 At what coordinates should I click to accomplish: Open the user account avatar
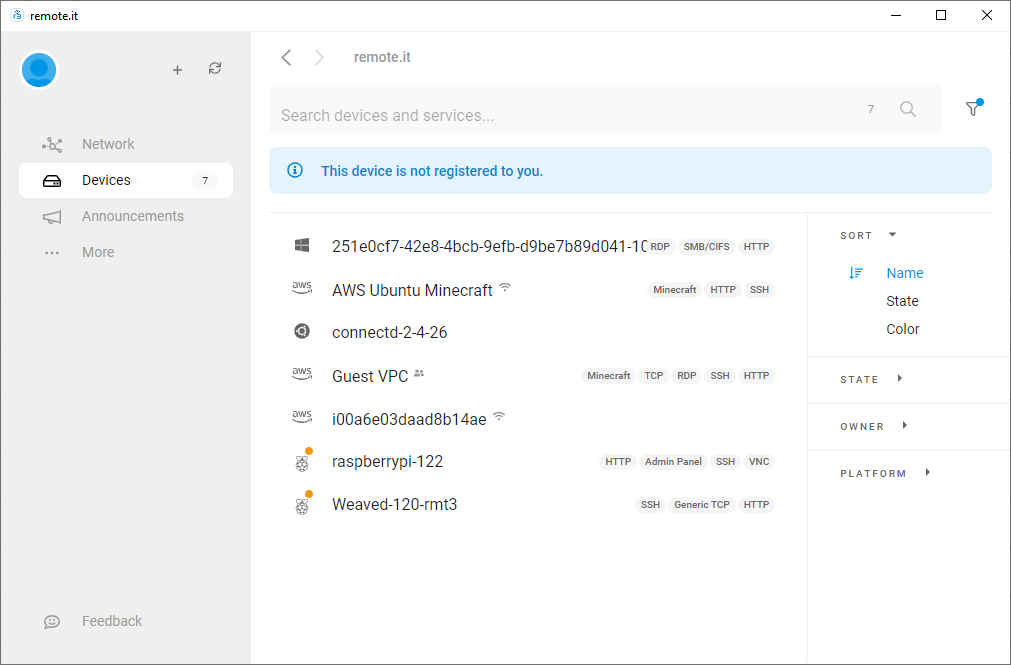pos(39,69)
